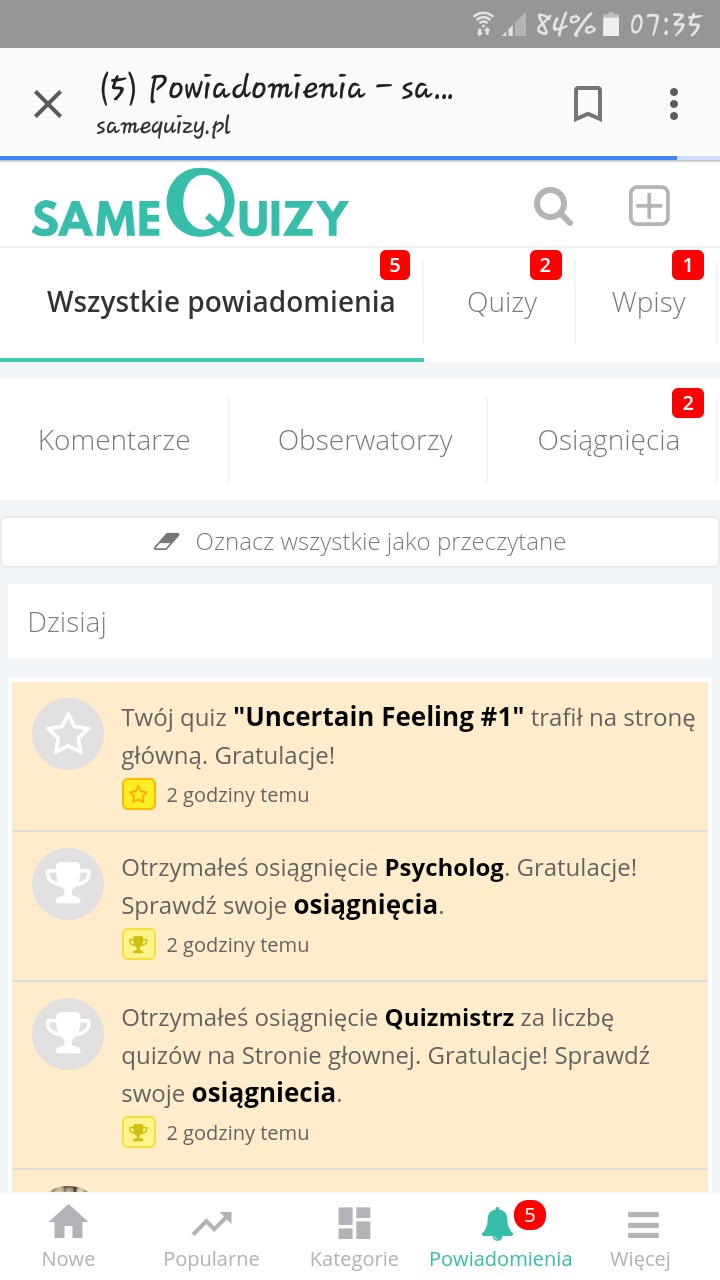Open Popularne trending section
720x1280 pixels.
[x=211, y=1236]
